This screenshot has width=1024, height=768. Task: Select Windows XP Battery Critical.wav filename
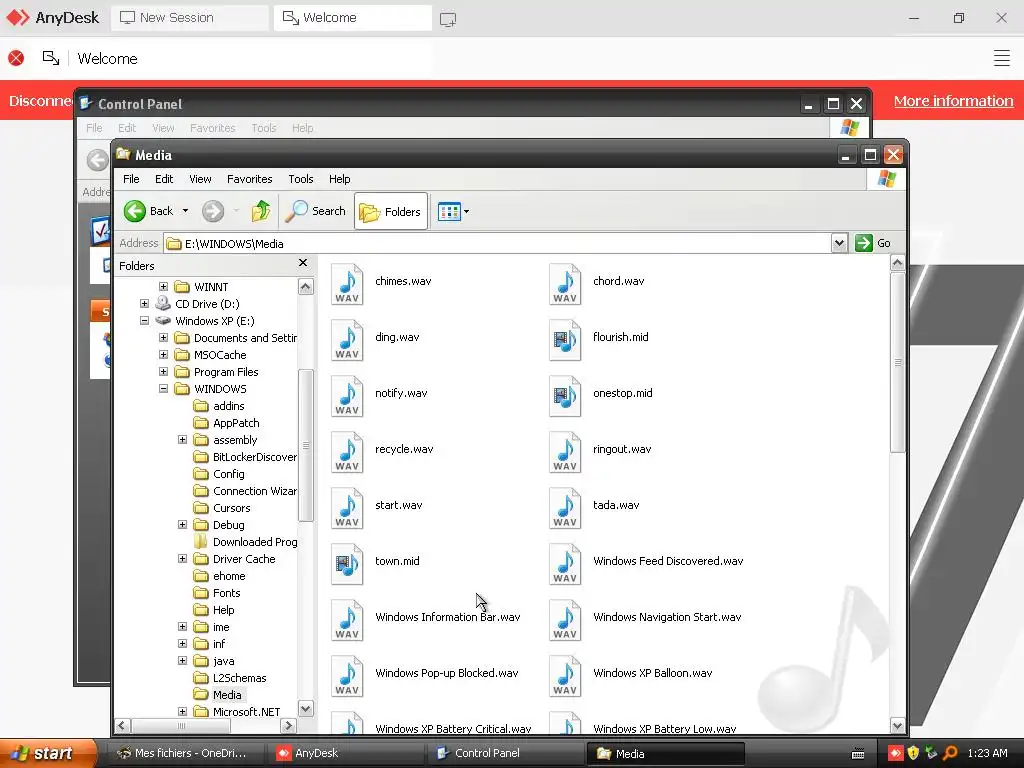pyautogui.click(x=453, y=728)
